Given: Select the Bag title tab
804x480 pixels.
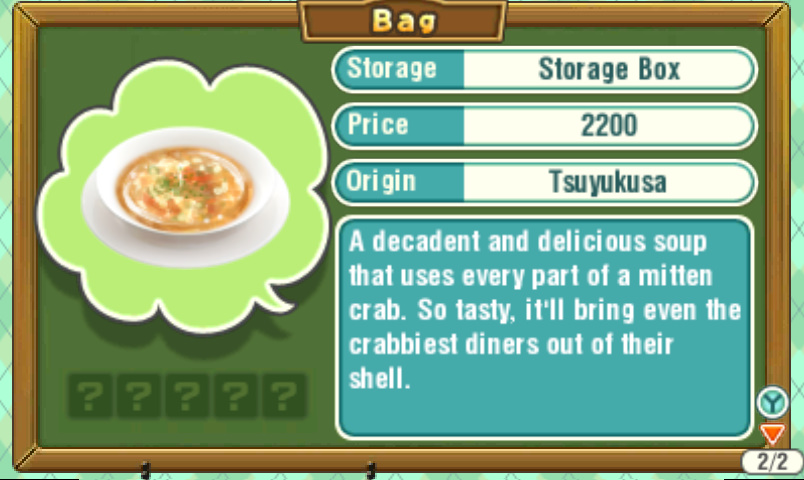Looking at the screenshot, I should point(403,21).
